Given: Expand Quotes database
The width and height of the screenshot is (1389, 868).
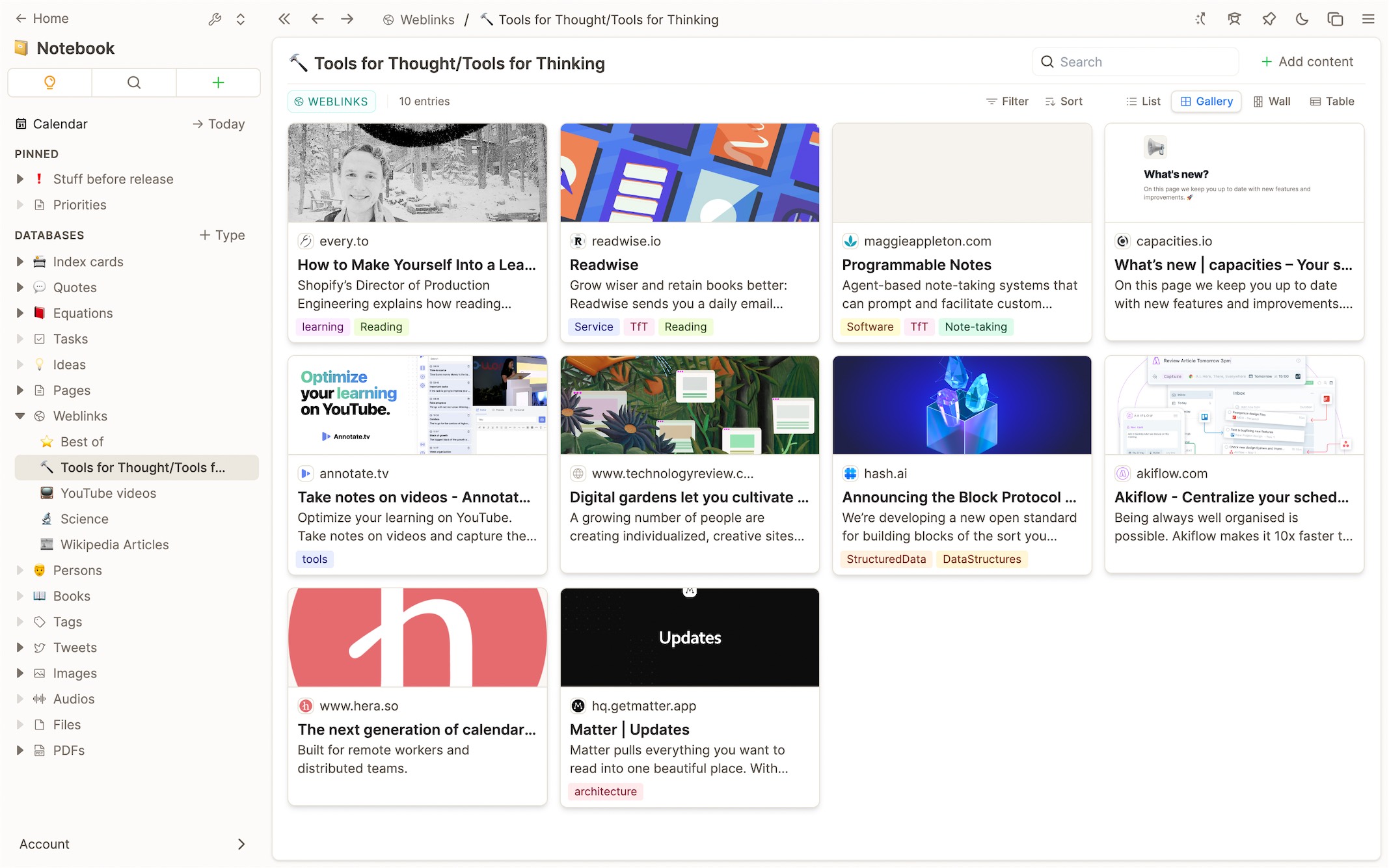Looking at the screenshot, I should point(20,287).
